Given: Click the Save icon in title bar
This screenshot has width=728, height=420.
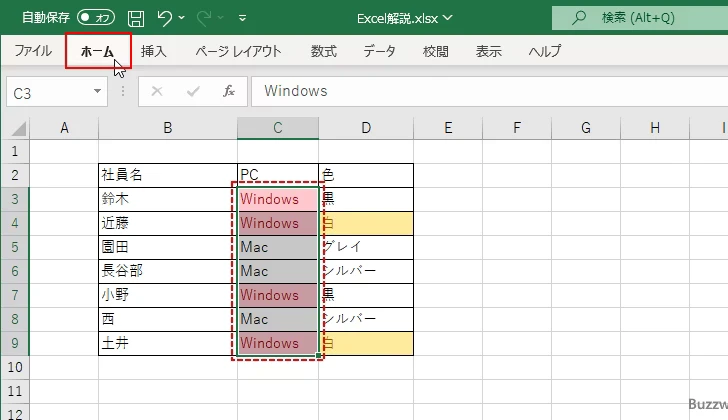Looking at the screenshot, I should point(135,18).
